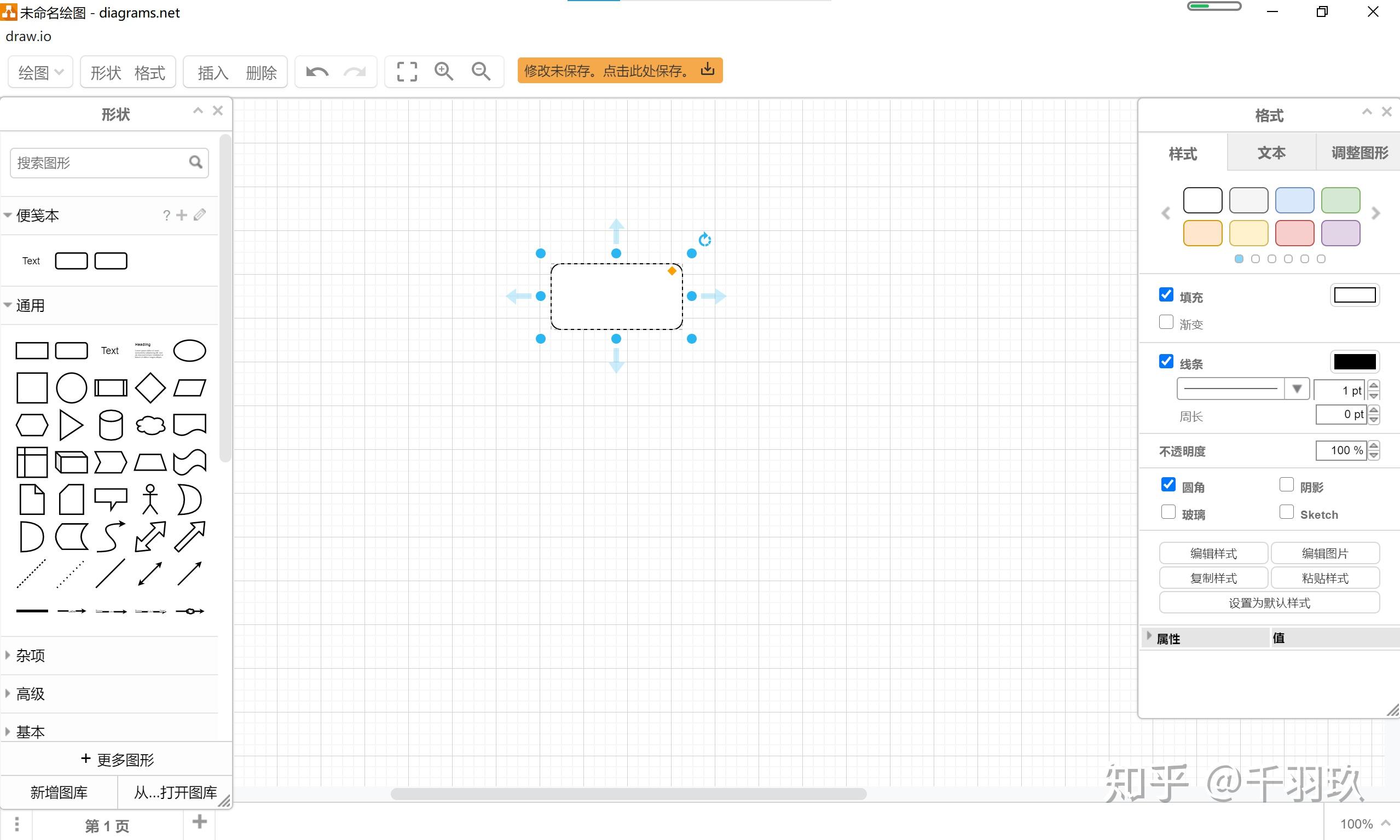
Task: Uncheck the 圆角 rounded checkbox
Action: point(1168,485)
